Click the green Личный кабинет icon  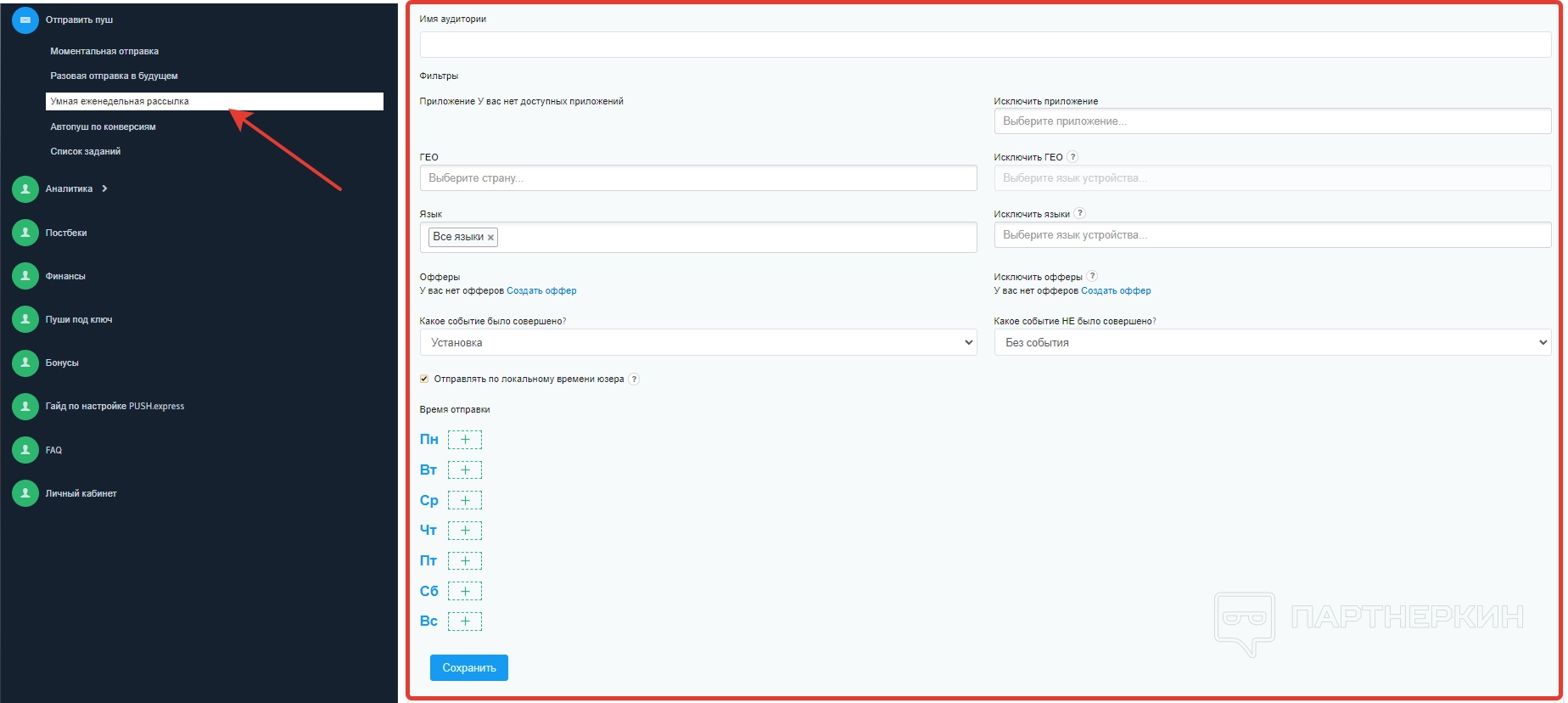tap(25, 493)
